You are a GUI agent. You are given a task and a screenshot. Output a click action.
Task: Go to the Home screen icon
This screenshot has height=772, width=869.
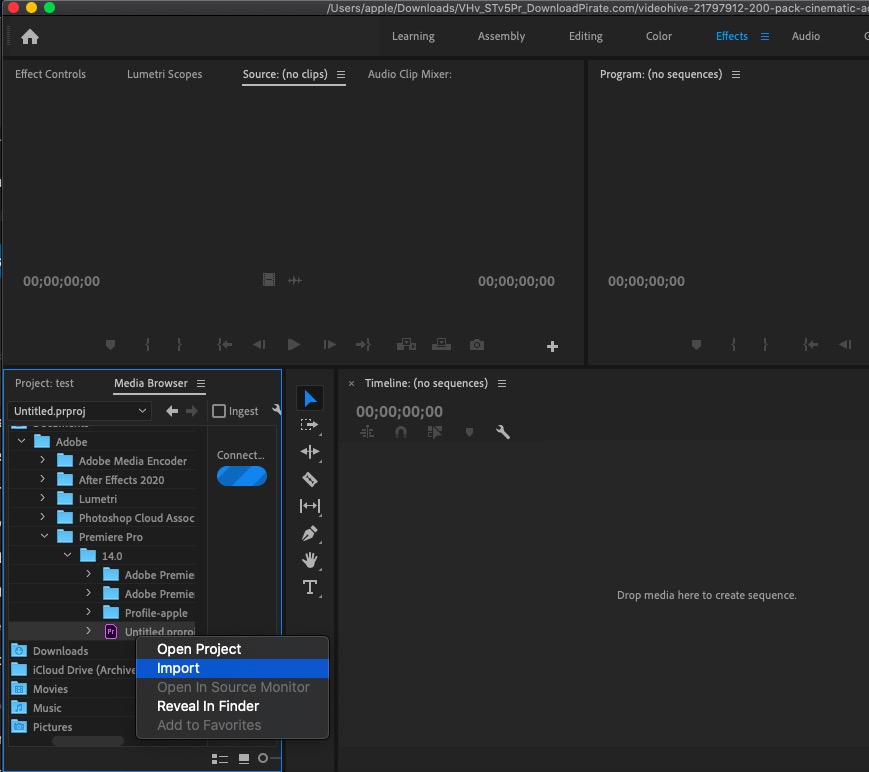pyautogui.click(x=30, y=37)
